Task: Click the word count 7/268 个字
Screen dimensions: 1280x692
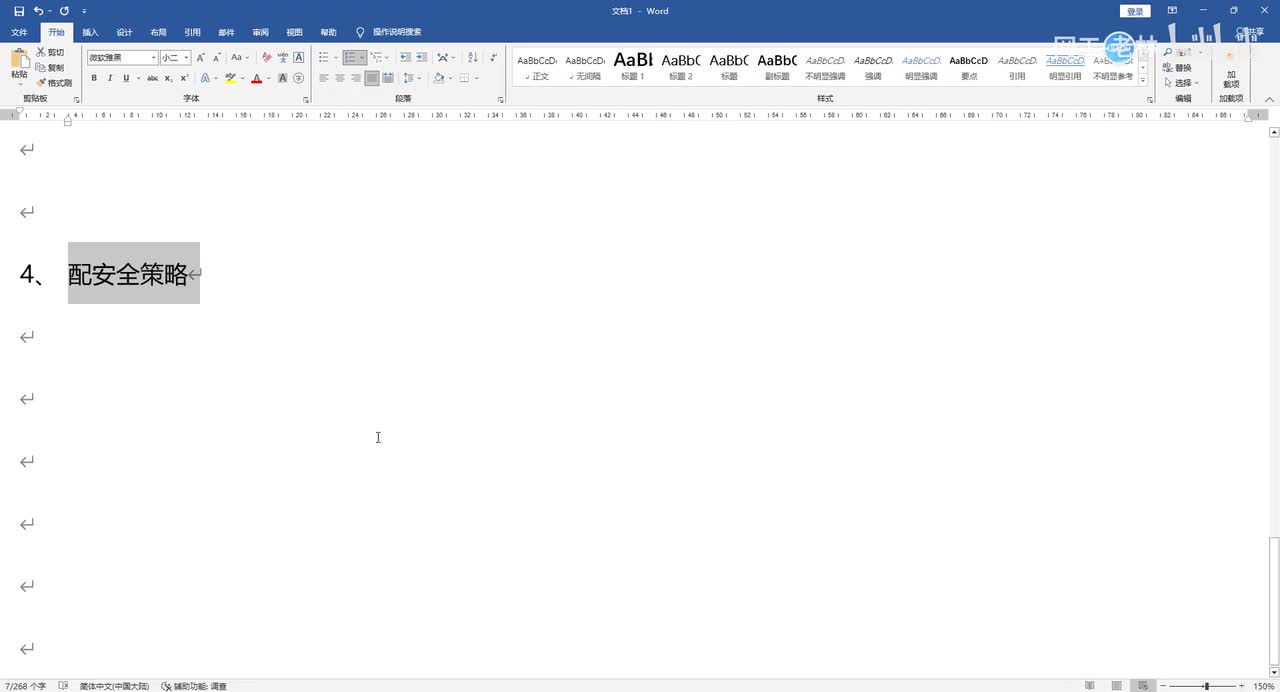Action: click(26, 686)
